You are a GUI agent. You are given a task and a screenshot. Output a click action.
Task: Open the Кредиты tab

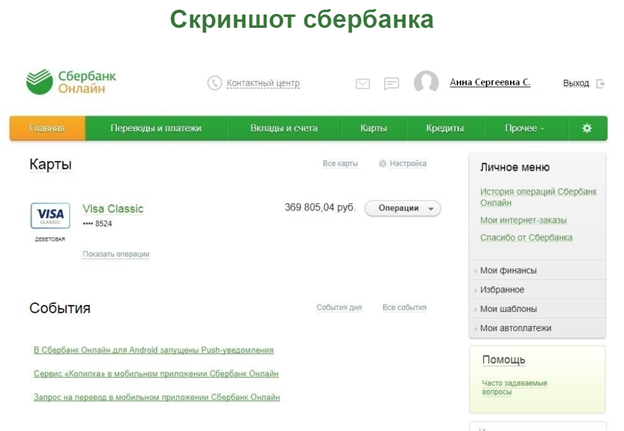445,128
